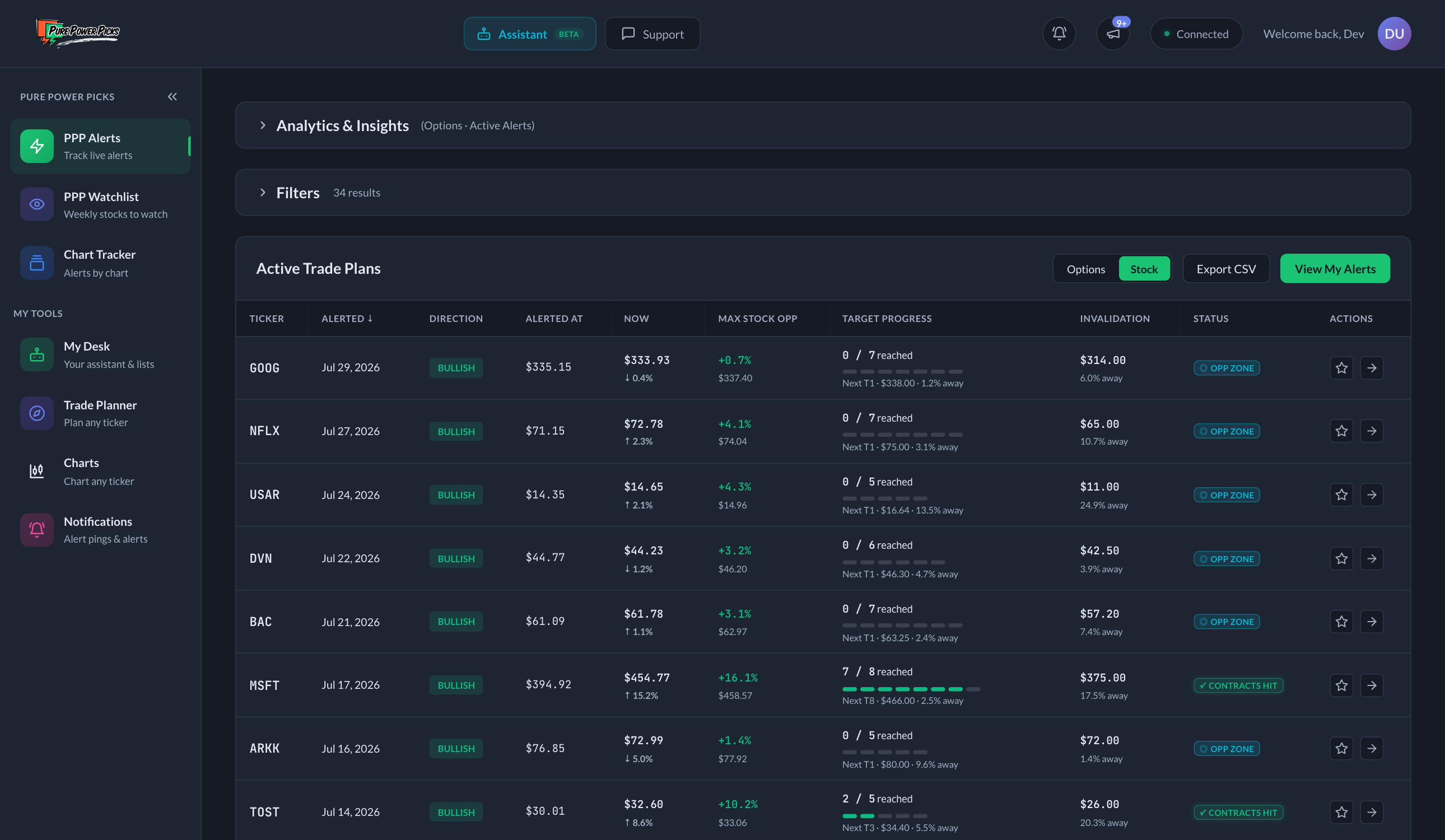Click the Target Progress column header
The image size is (1445, 840).
pyautogui.click(x=887, y=318)
